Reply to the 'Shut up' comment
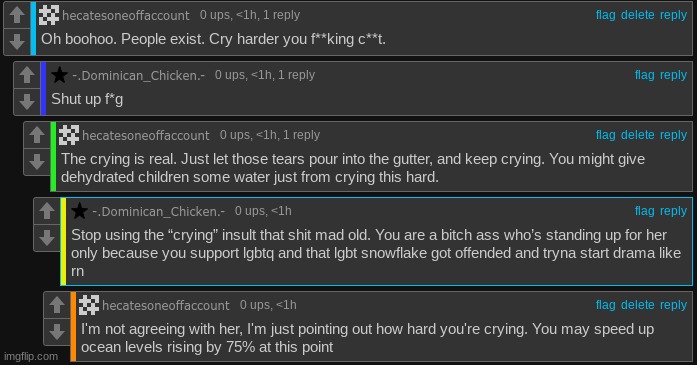This screenshot has width=697, height=365. pyautogui.click(x=673, y=75)
